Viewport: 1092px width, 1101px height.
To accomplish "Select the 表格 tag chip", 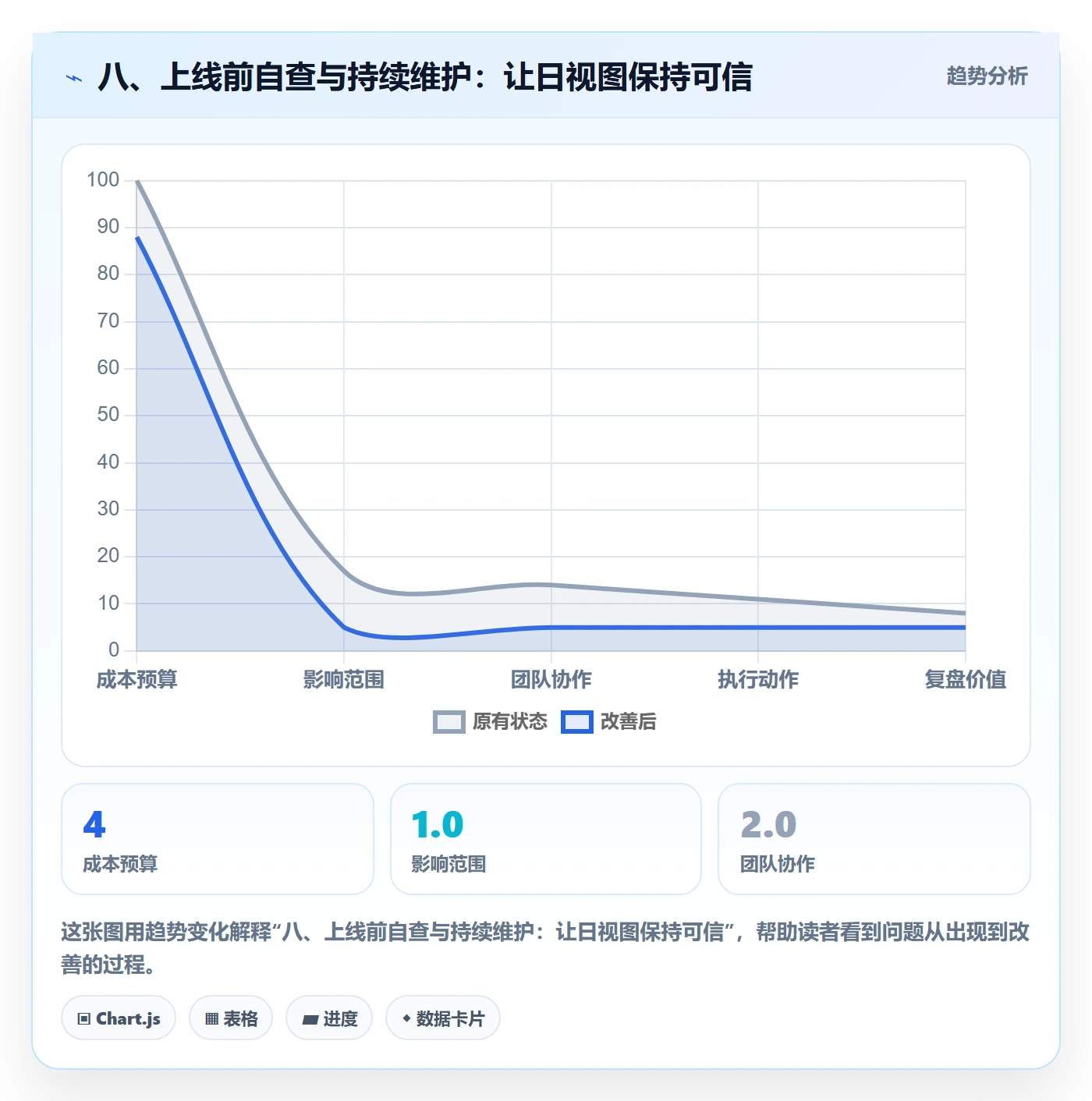I will tap(231, 1018).
